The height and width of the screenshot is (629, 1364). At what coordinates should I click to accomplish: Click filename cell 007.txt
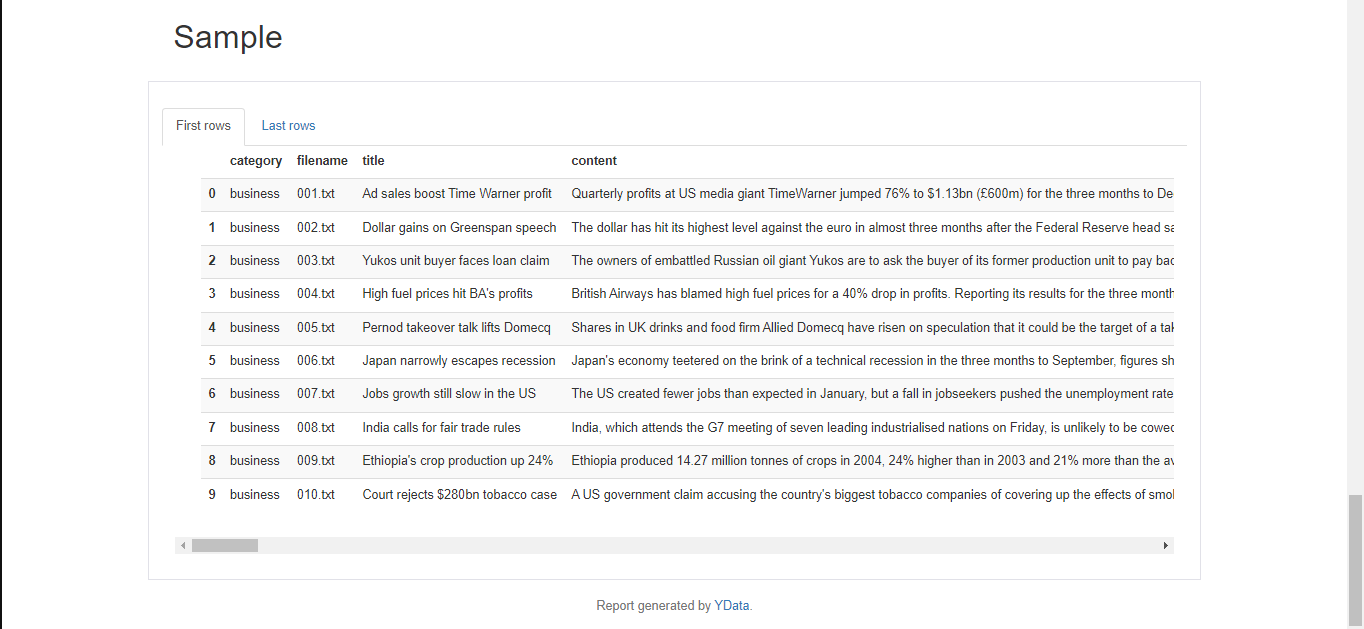coord(316,394)
